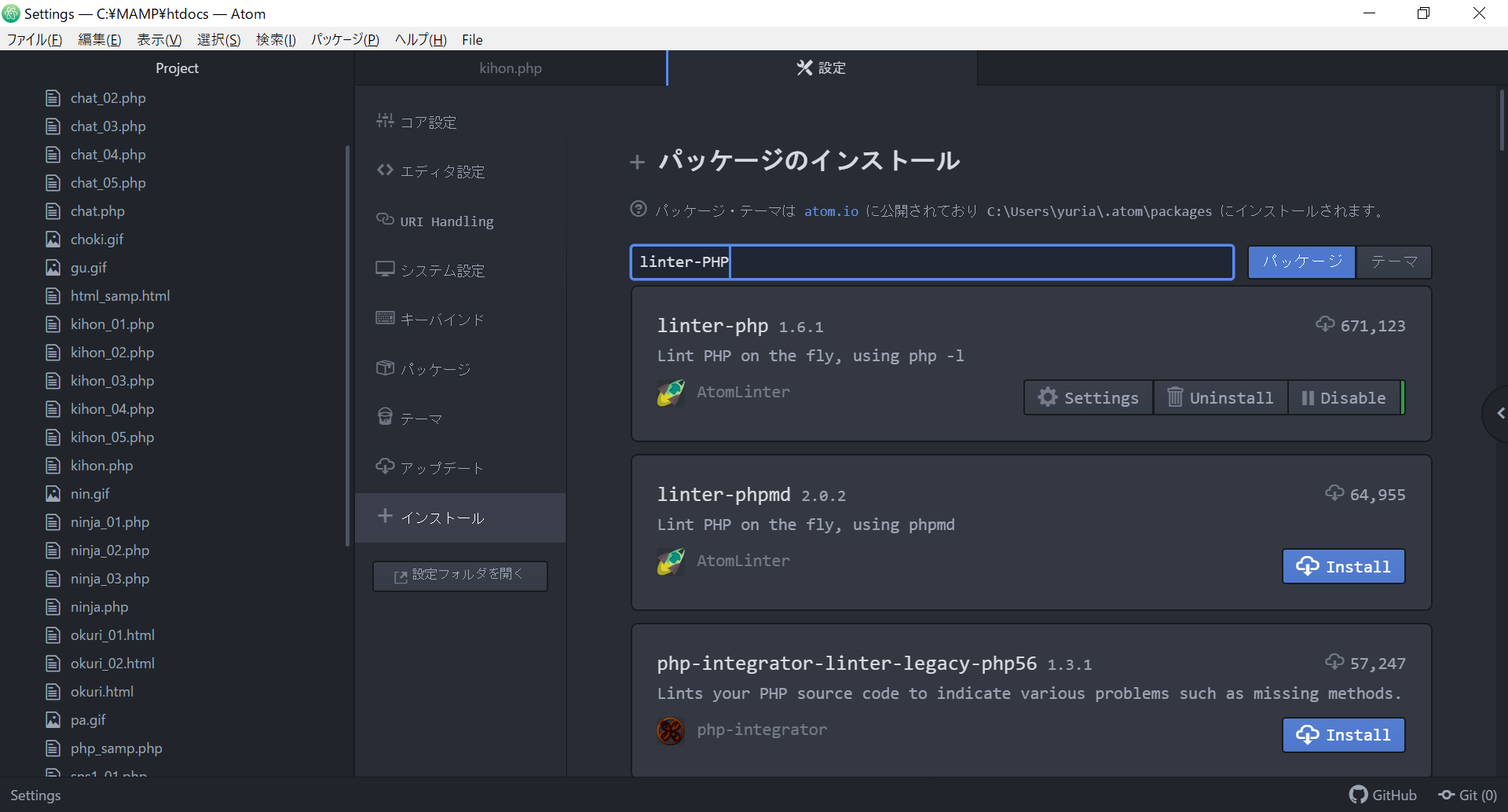Open the 編集(E) menu
The image size is (1508, 812).
pyautogui.click(x=100, y=40)
